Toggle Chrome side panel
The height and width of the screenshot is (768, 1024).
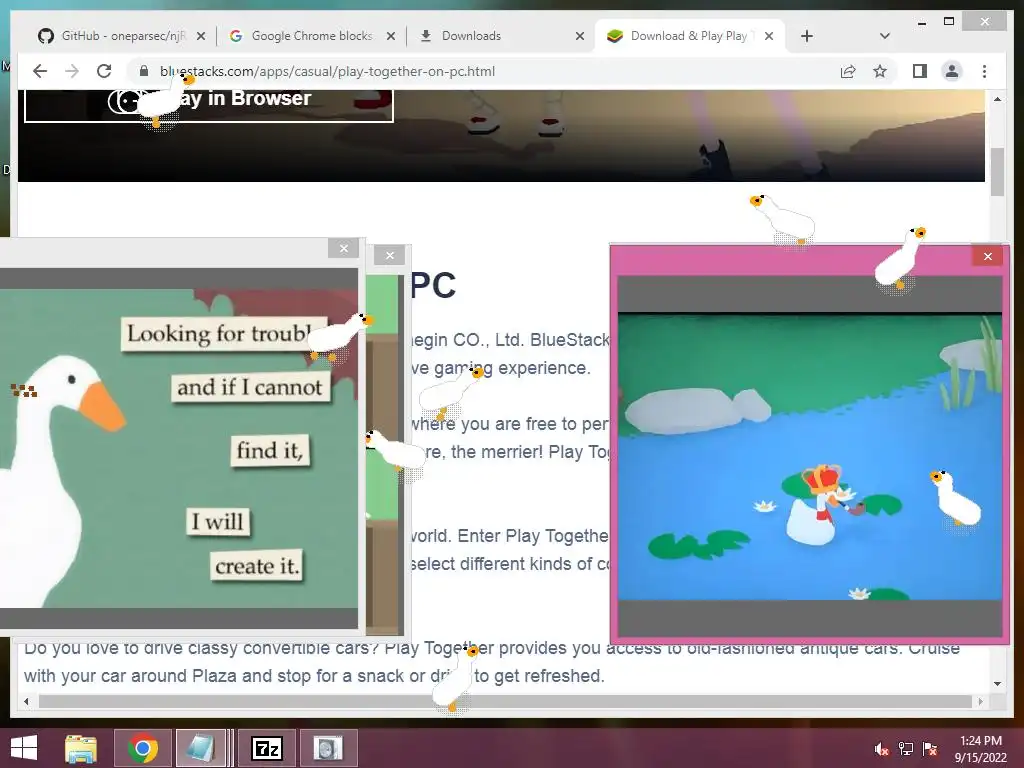pyautogui.click(x=920, y=71)
